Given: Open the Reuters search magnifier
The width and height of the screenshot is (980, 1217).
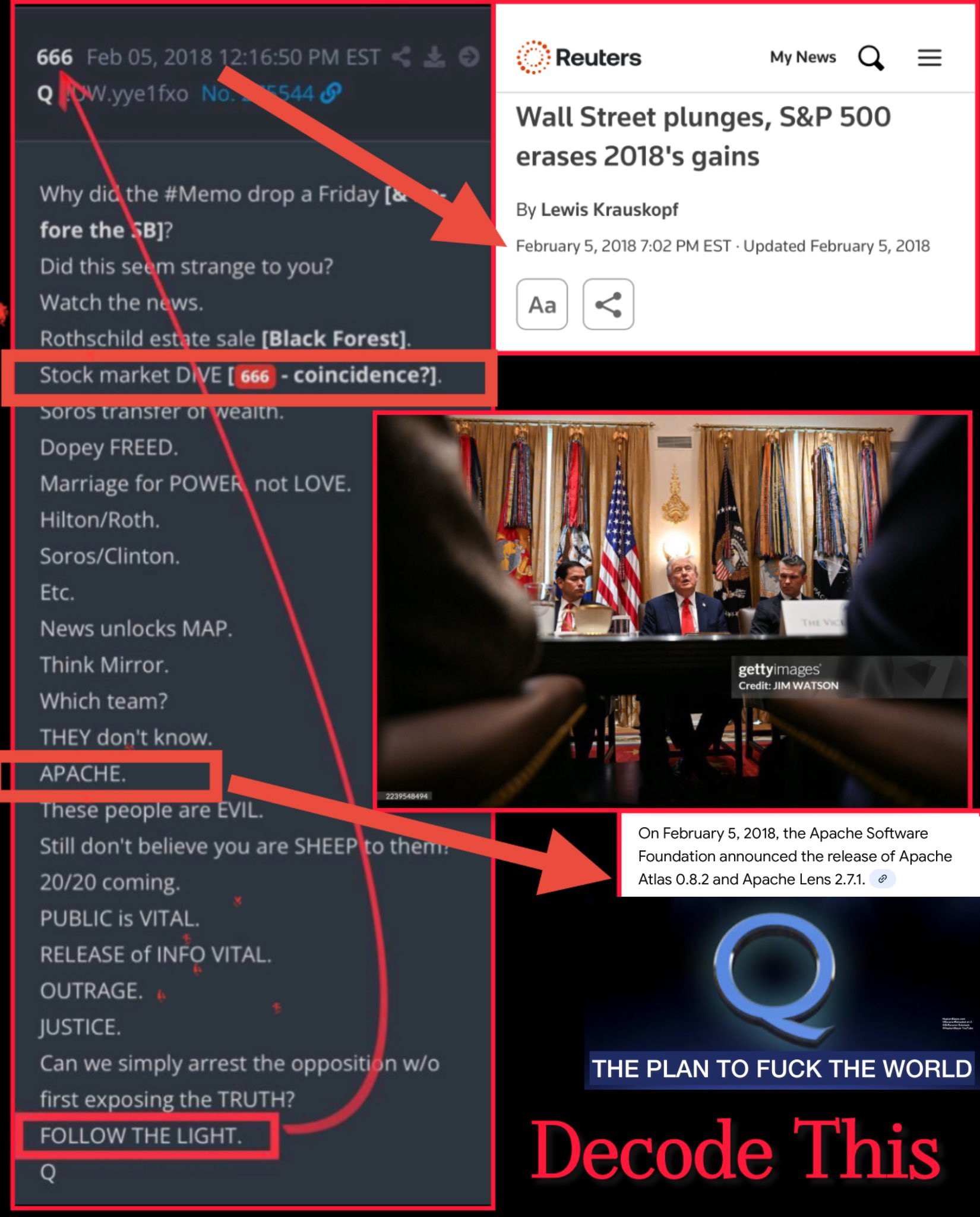Looking at the screenshot, I should click(x=871, y=58).
